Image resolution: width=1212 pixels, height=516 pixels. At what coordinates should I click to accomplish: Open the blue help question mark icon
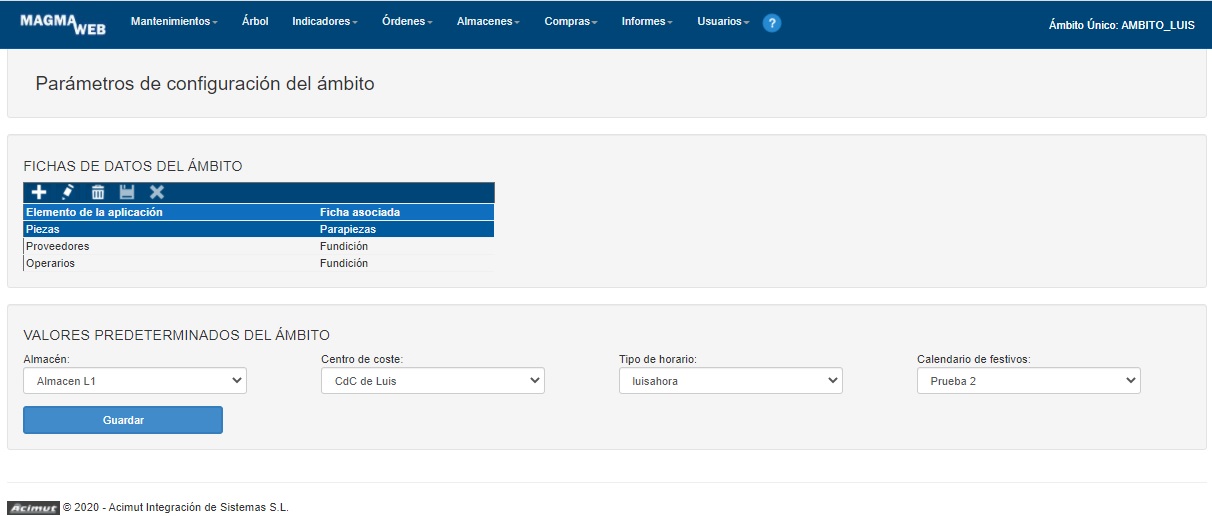(x=771, y=23)
